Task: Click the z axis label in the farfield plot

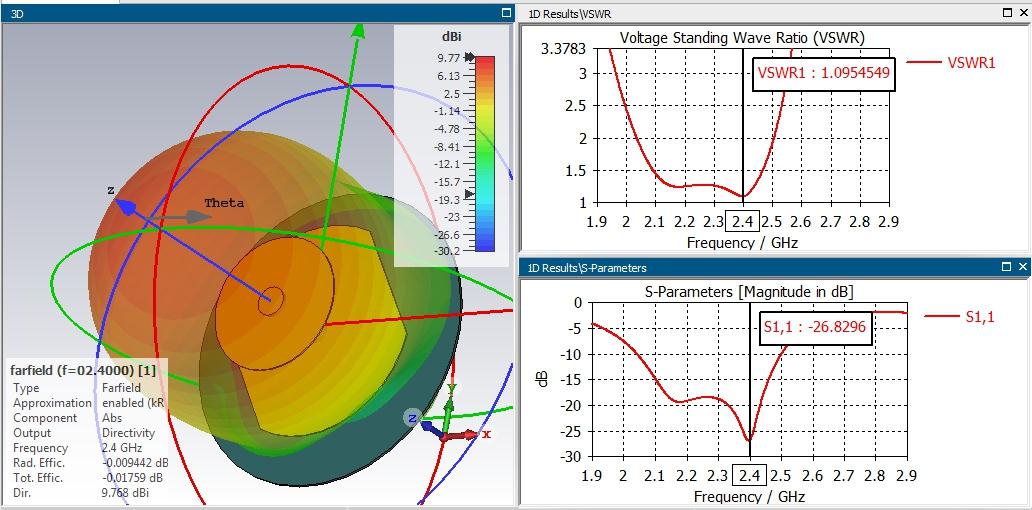Action: [111, 191]
